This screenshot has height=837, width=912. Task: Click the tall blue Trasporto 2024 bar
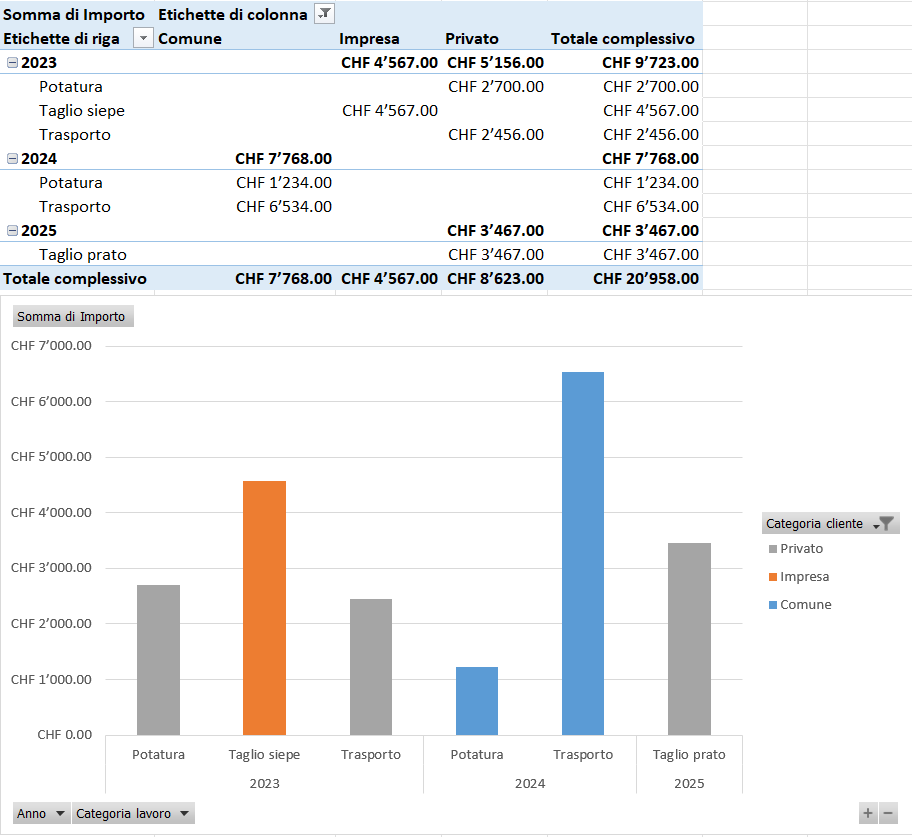coord(583,553)
